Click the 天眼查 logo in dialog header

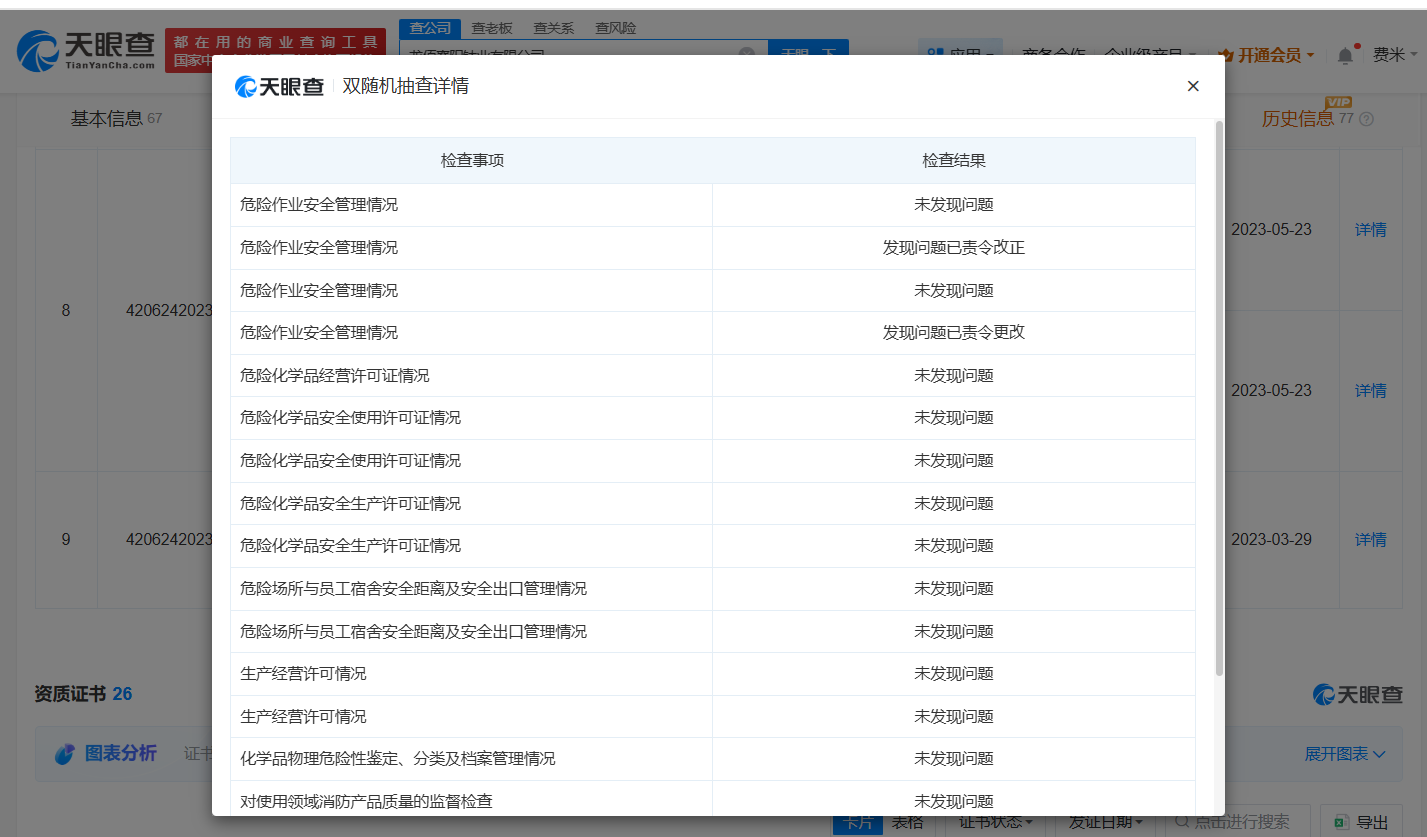coord(279,87)
